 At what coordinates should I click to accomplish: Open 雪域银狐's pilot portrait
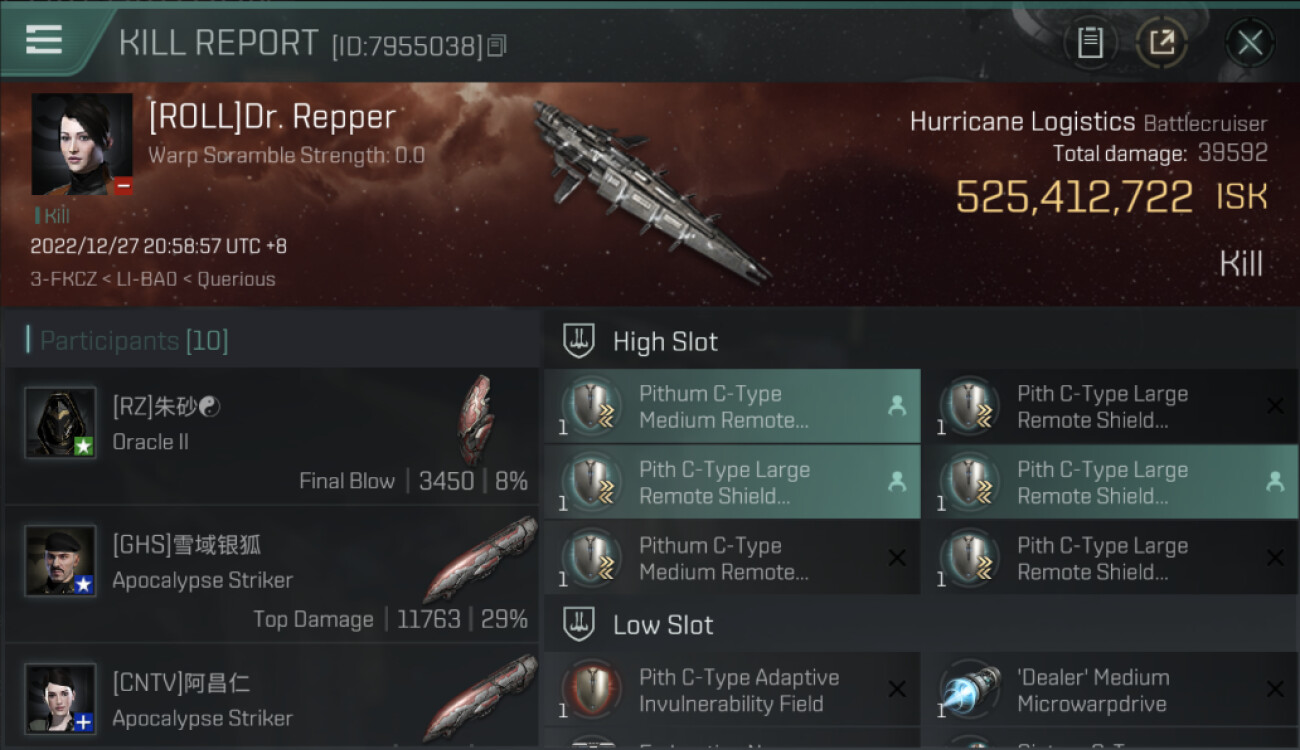pyautogui.click(x=61, y=561)
